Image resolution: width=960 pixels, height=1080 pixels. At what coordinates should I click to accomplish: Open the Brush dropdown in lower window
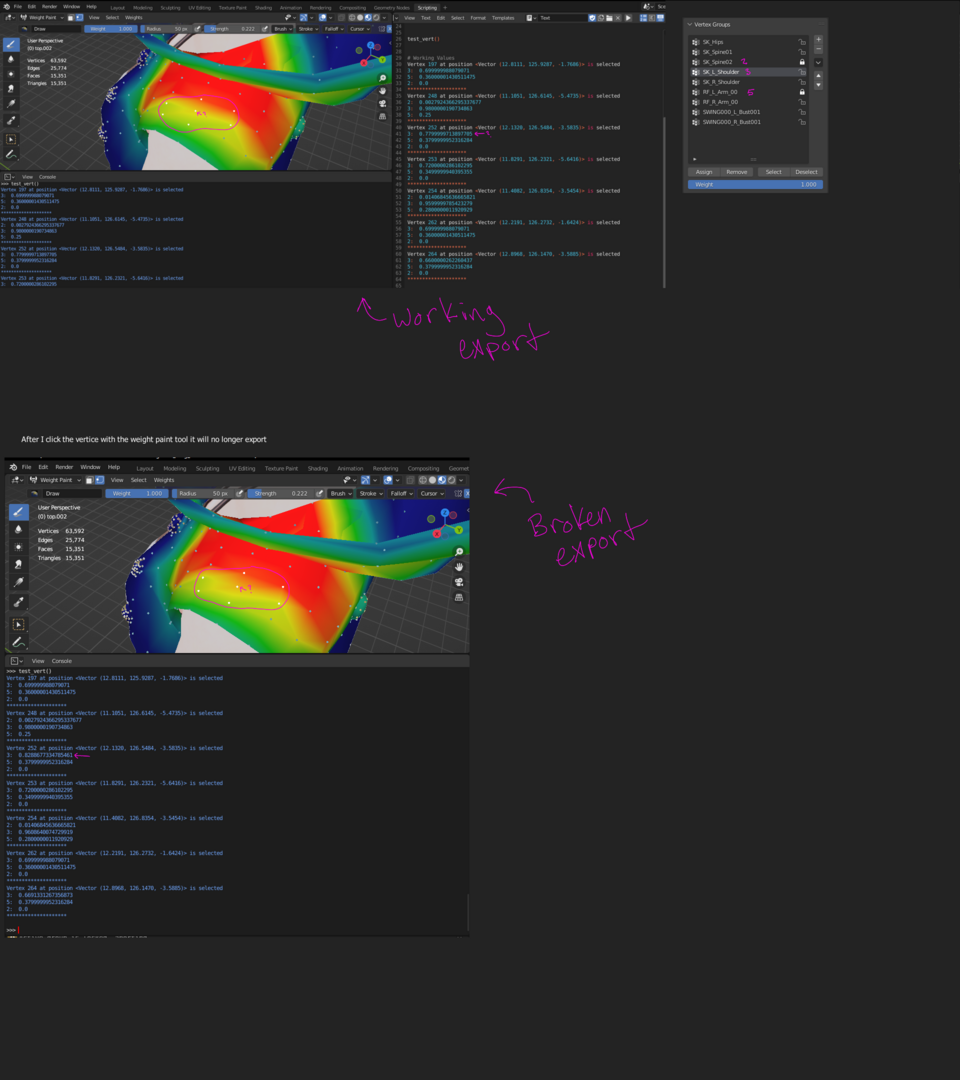coord(340,493)
